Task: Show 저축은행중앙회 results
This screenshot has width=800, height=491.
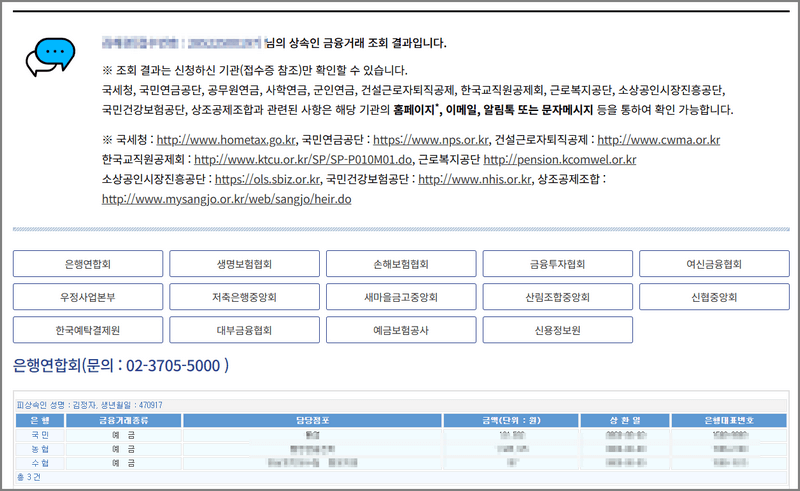Action: [x=244, y=297]
